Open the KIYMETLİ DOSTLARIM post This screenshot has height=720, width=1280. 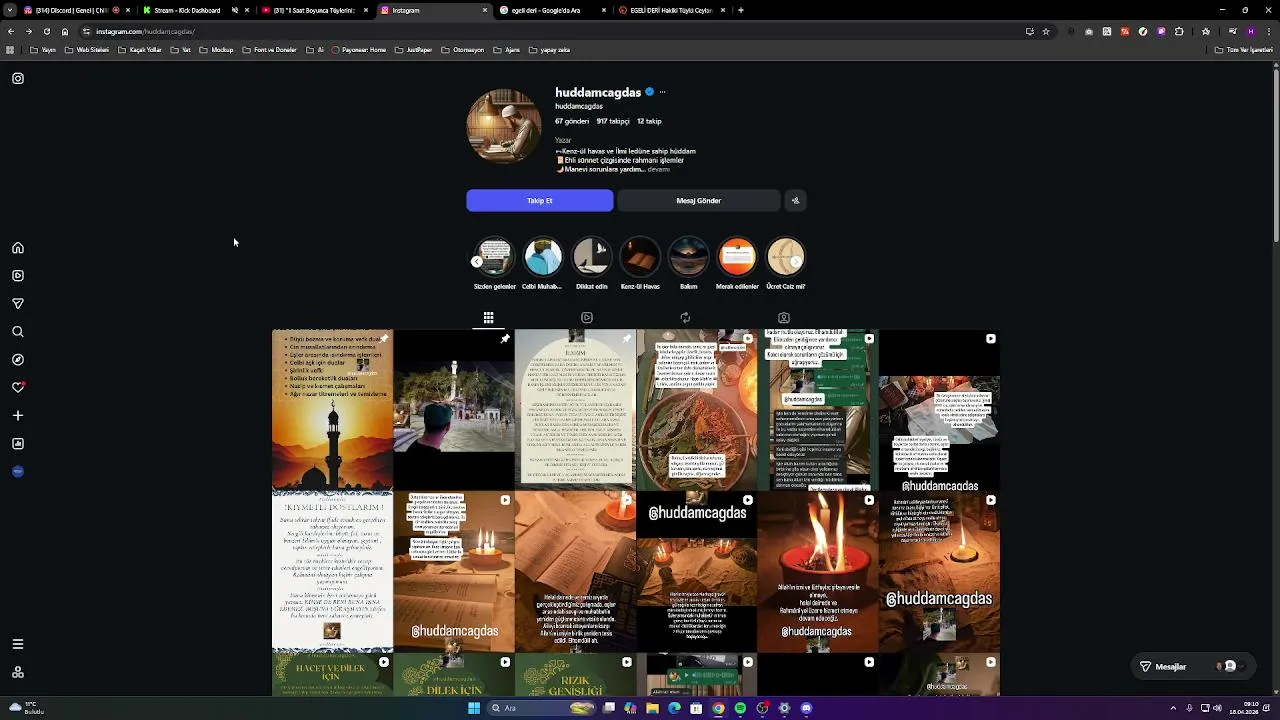[332, 571]
